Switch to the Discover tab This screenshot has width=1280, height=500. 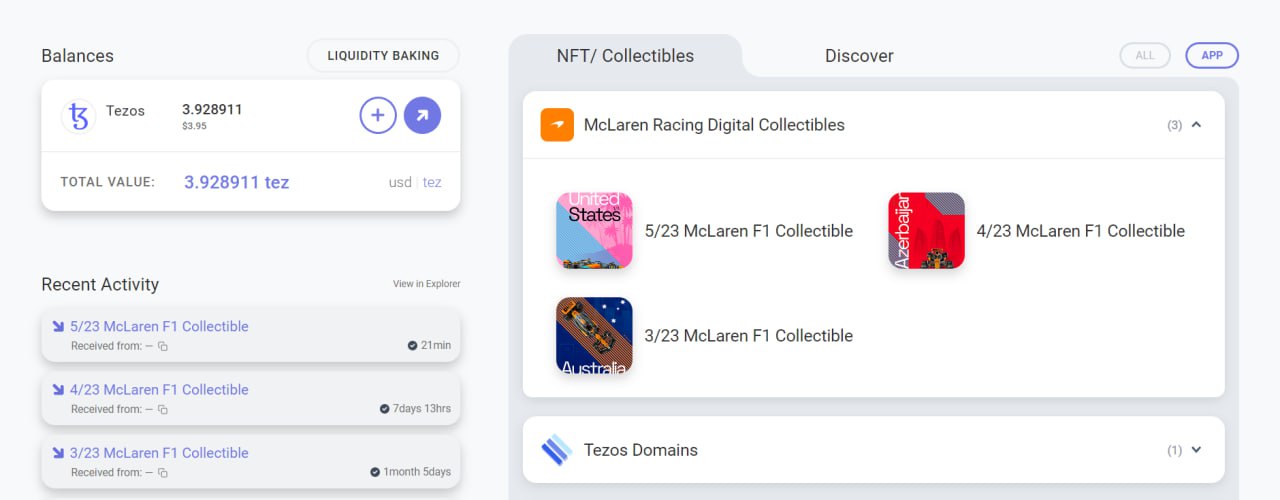859,56
